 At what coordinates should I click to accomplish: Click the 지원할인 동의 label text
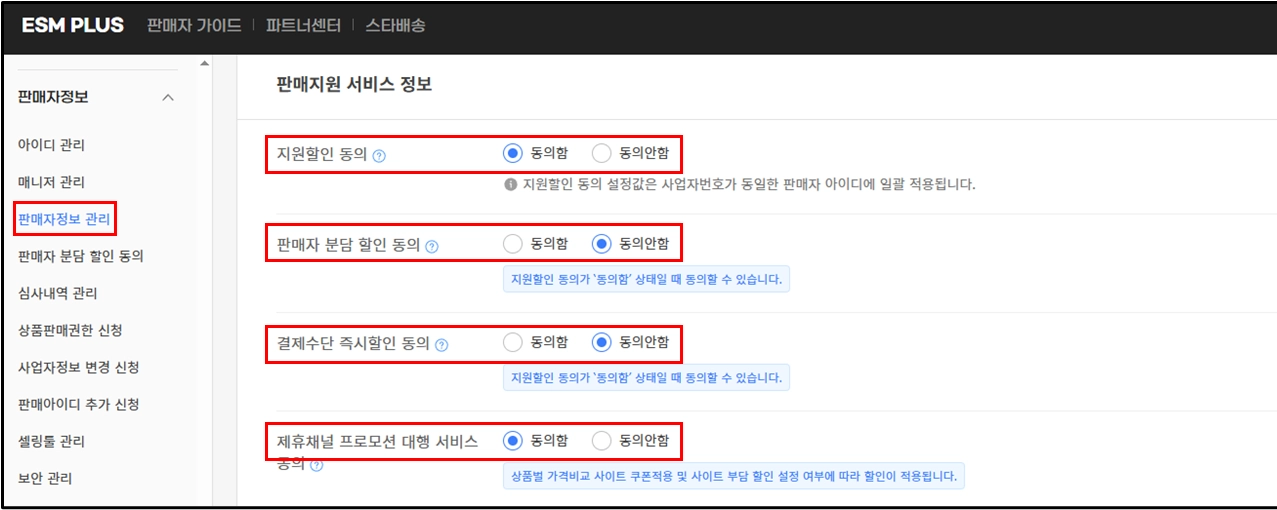(x=322, y=155)
